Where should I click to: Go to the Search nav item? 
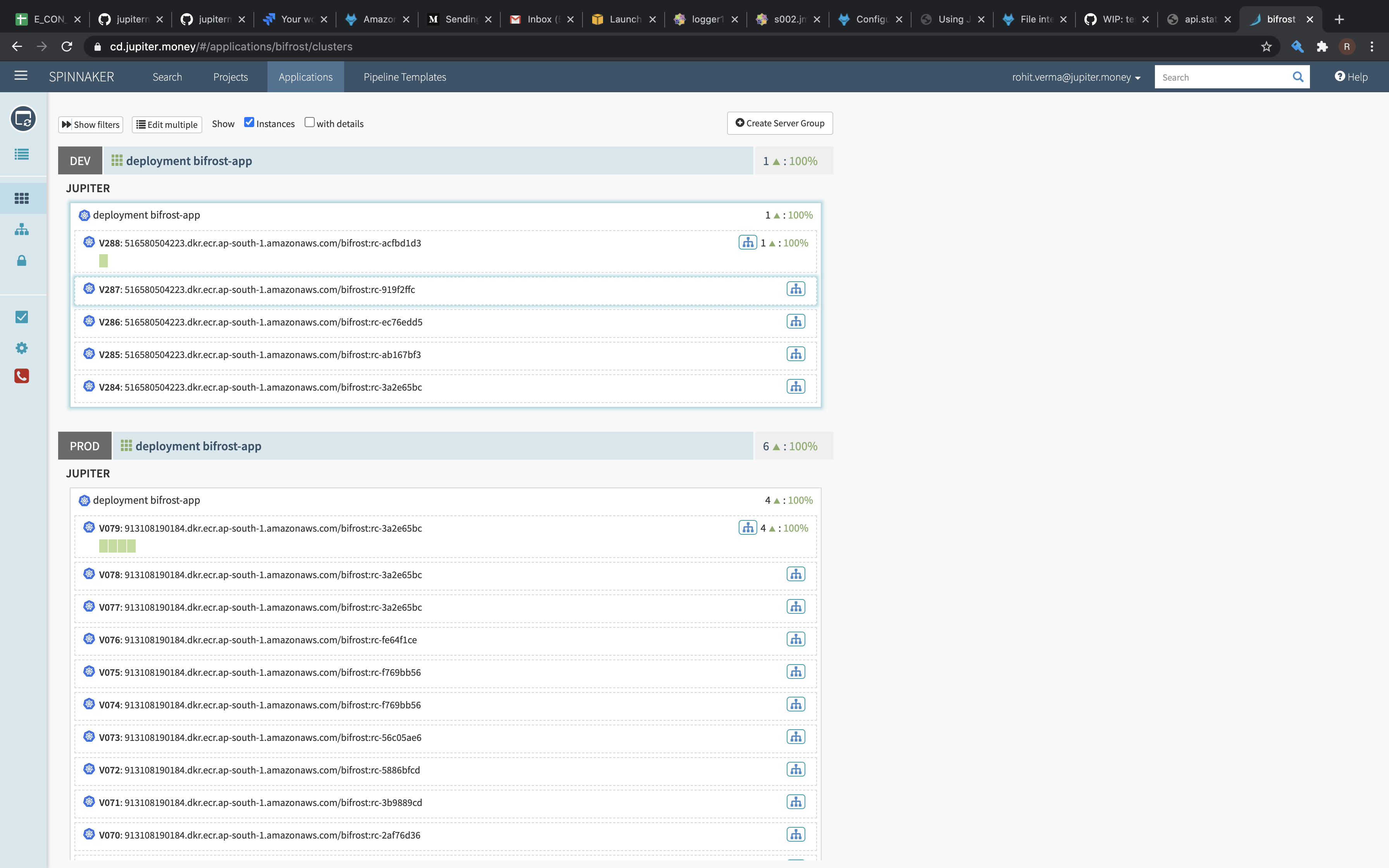167,77
